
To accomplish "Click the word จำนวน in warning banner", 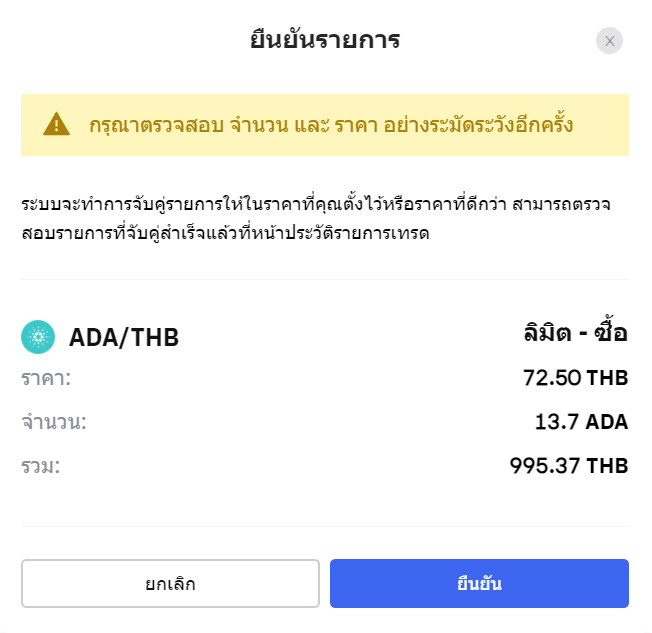I will [x=259, y=125].
